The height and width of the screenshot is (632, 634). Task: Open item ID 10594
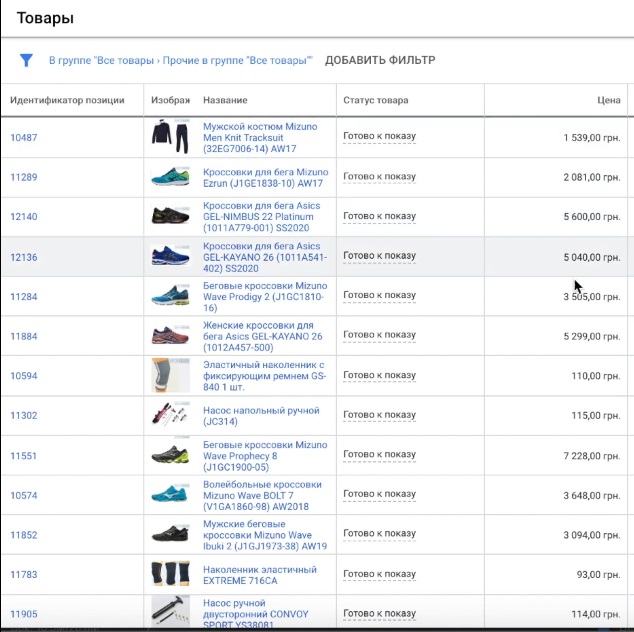click(23, 376)
